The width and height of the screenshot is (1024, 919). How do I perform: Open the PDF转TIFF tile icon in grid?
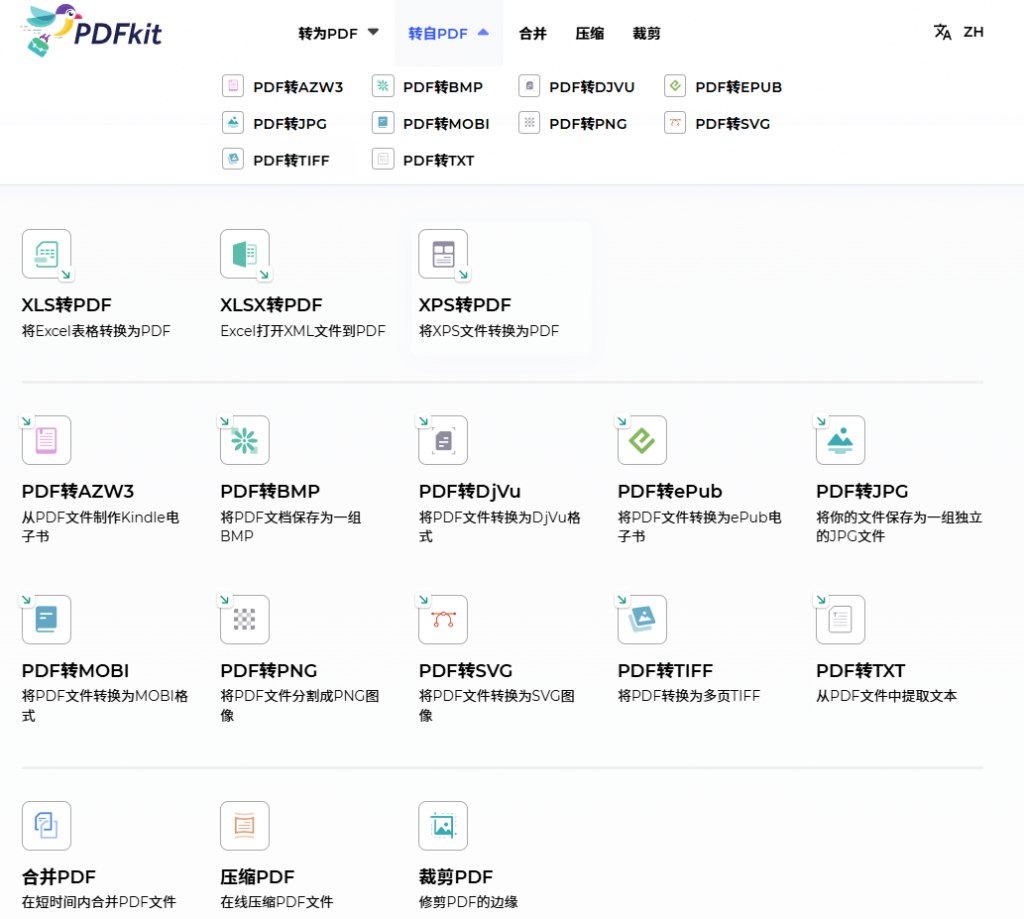tap(642, 620)
